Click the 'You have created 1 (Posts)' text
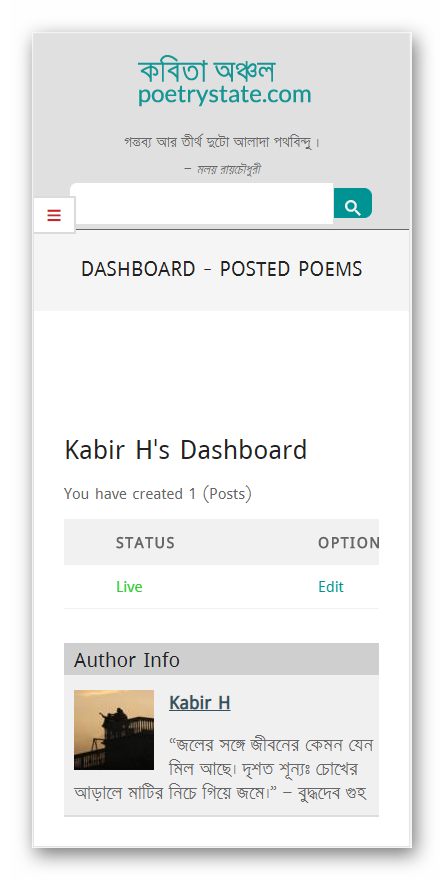 tap(158, 494)
